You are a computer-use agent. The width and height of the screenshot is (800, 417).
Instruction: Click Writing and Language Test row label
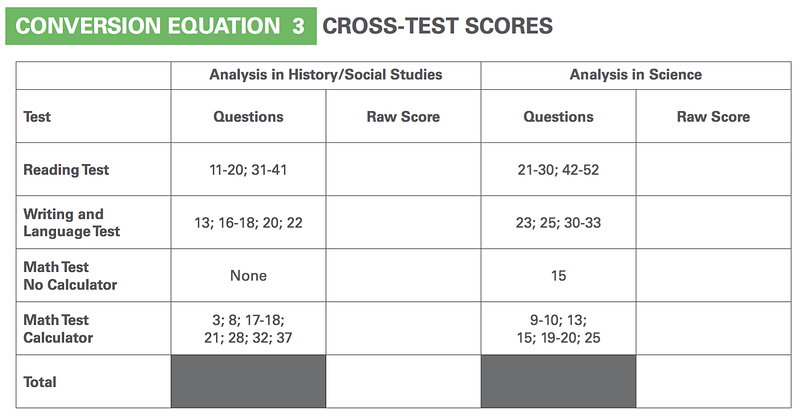pyautogui.click(x=71, y=223)
